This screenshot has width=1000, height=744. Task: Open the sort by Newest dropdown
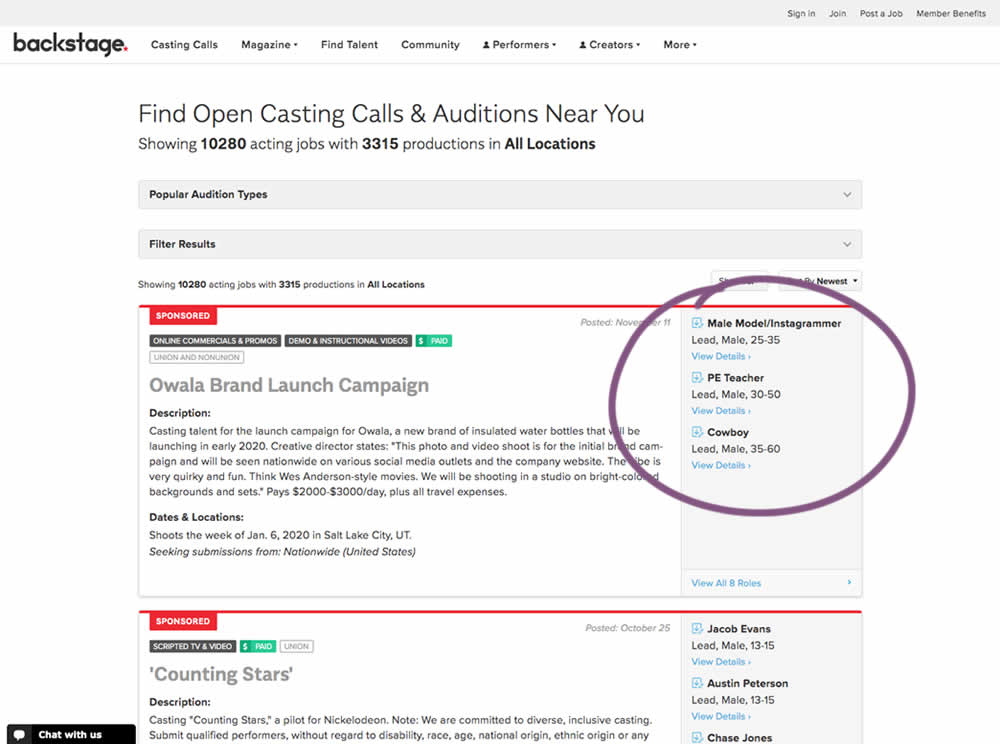822,282
